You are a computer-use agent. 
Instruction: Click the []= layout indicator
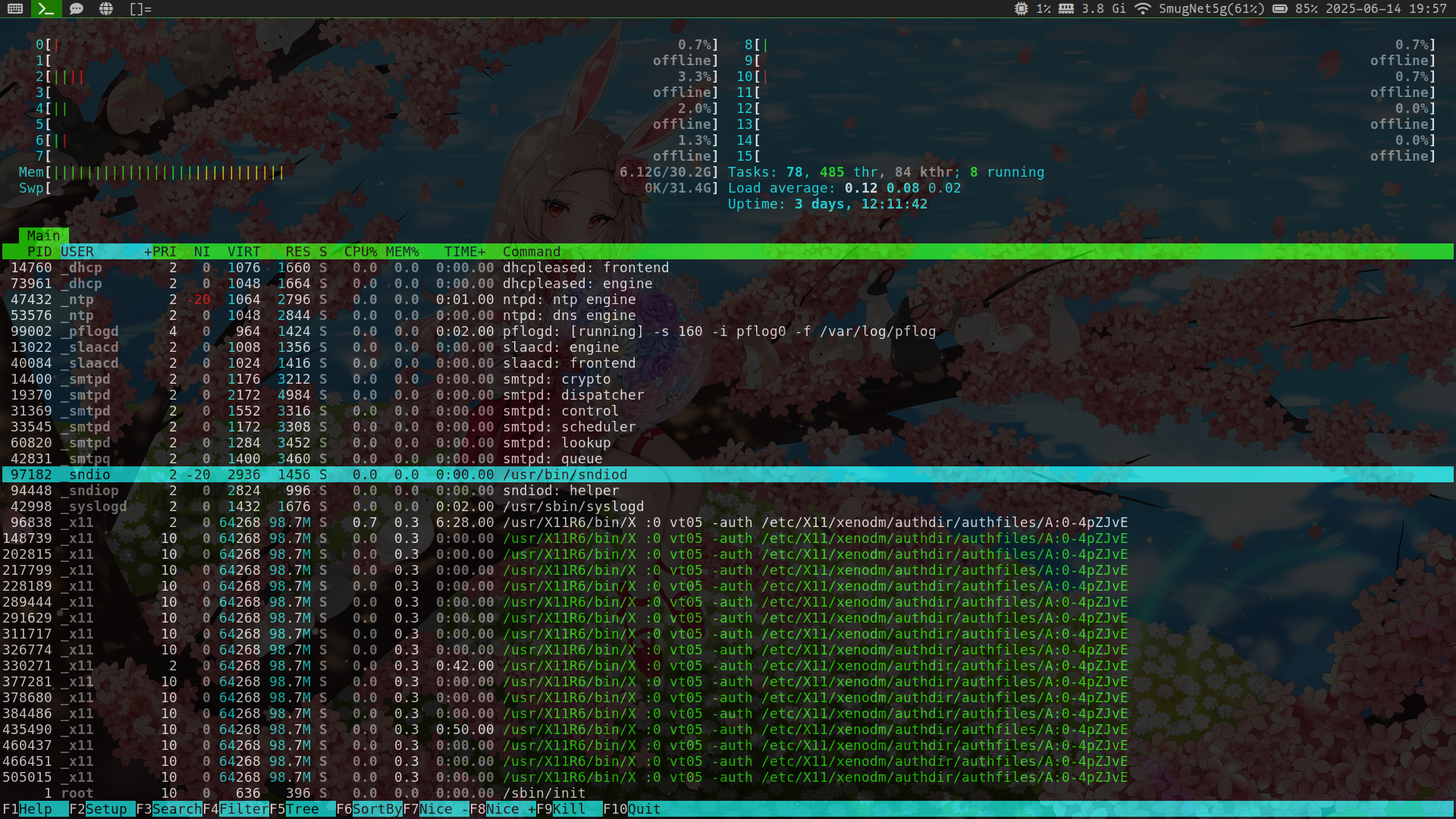pos(140,9)
